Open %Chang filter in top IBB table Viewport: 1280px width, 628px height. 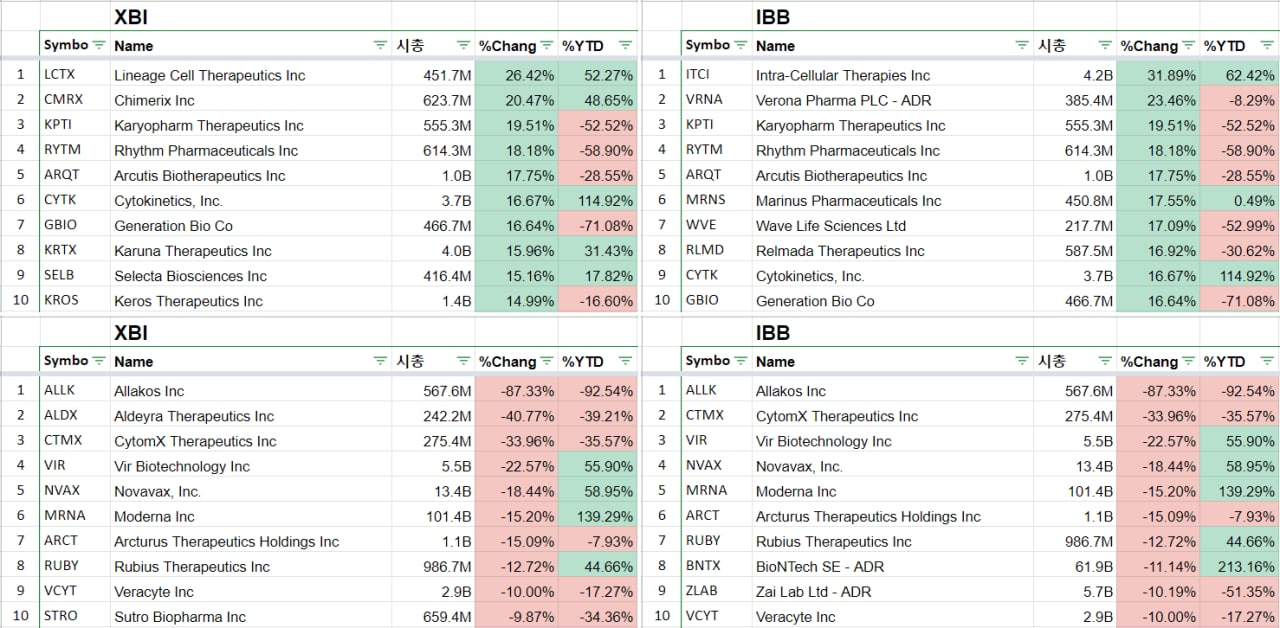coord(1187,45)
